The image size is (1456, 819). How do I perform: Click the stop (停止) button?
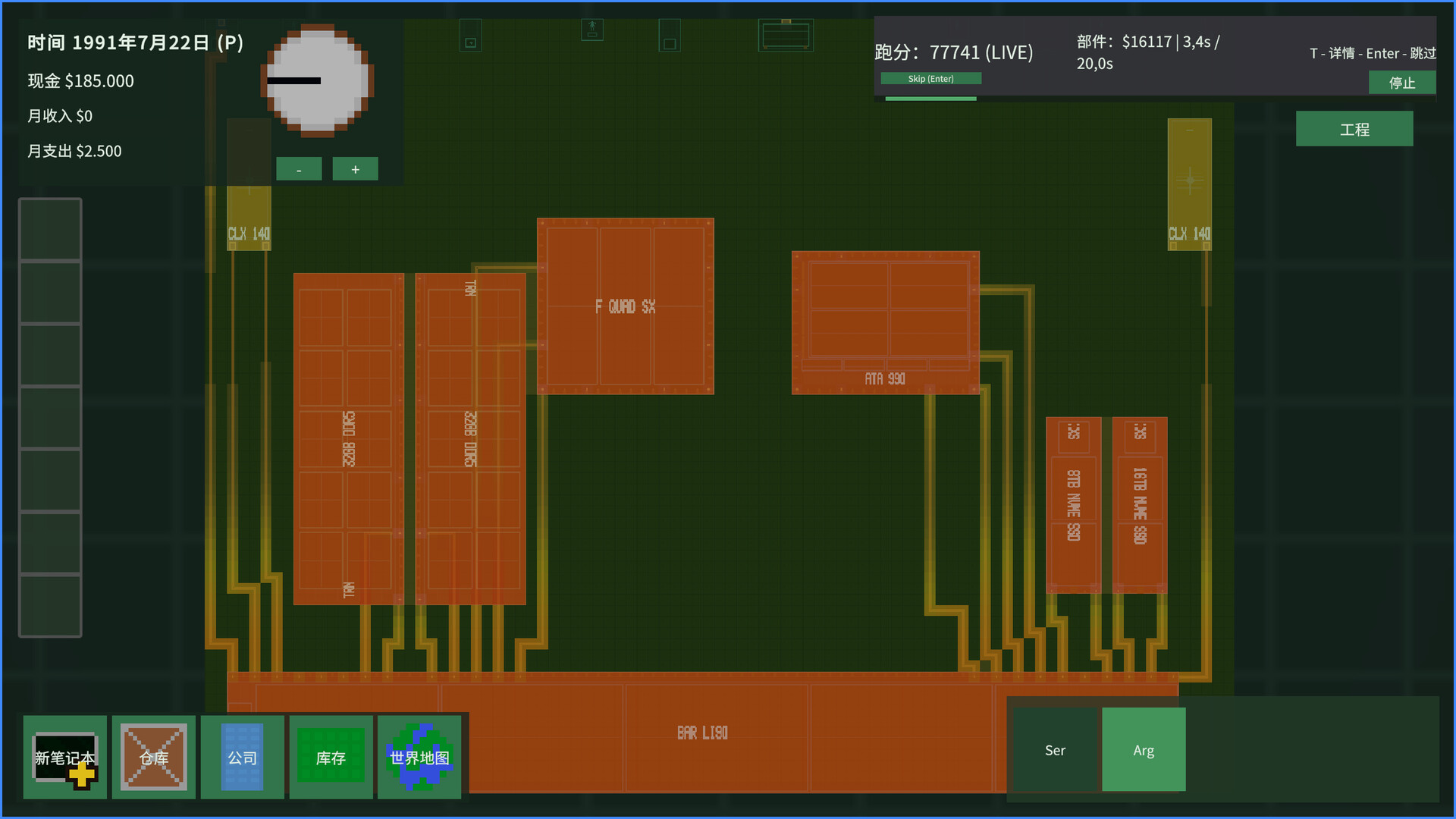(x=1402, y=83)
